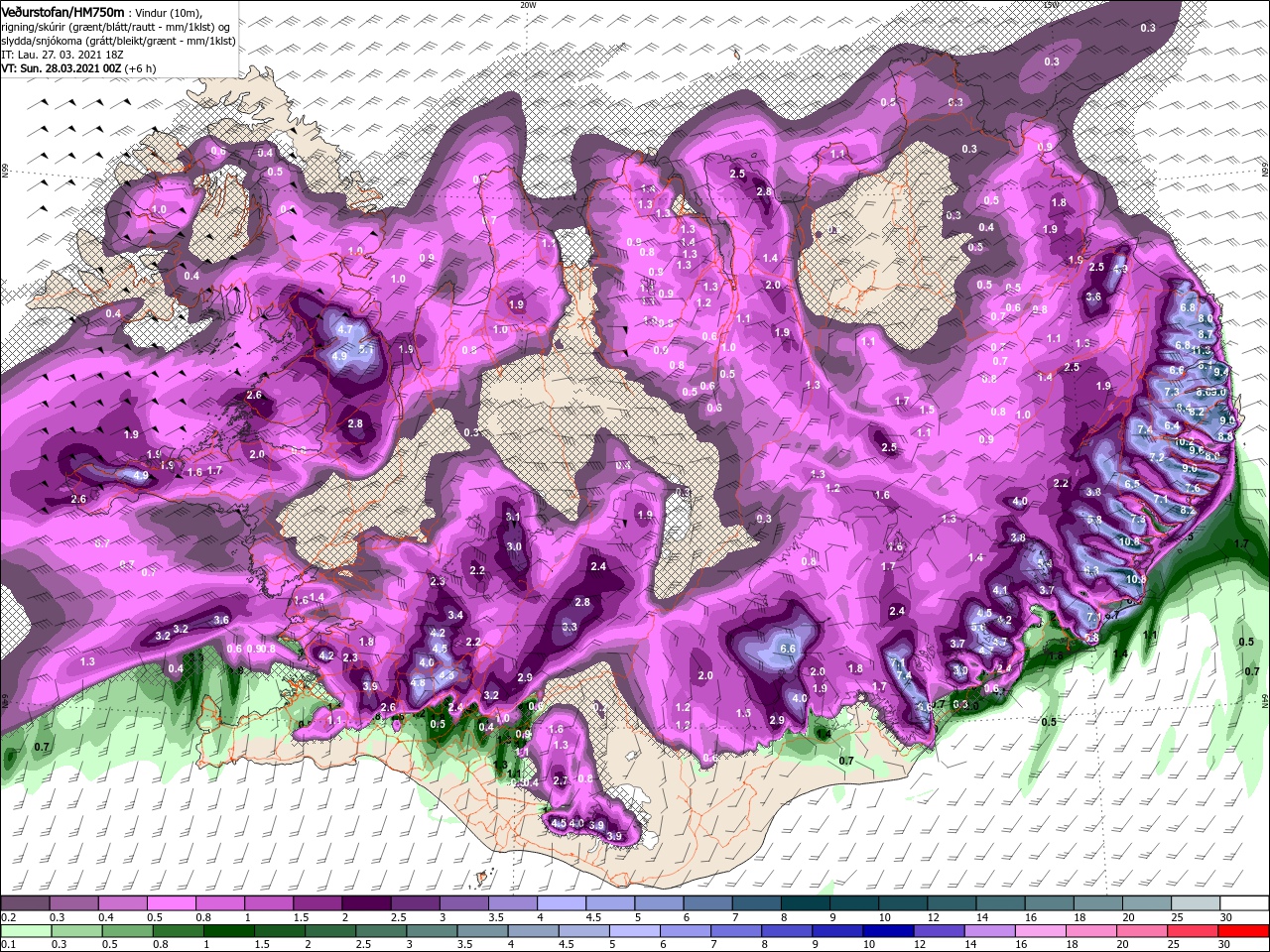Image resolution: width=1270 pixels, height=952 pixels.
Task: Select lavender snow swatch between 4 and 4.5
Action: coord(561,904)
